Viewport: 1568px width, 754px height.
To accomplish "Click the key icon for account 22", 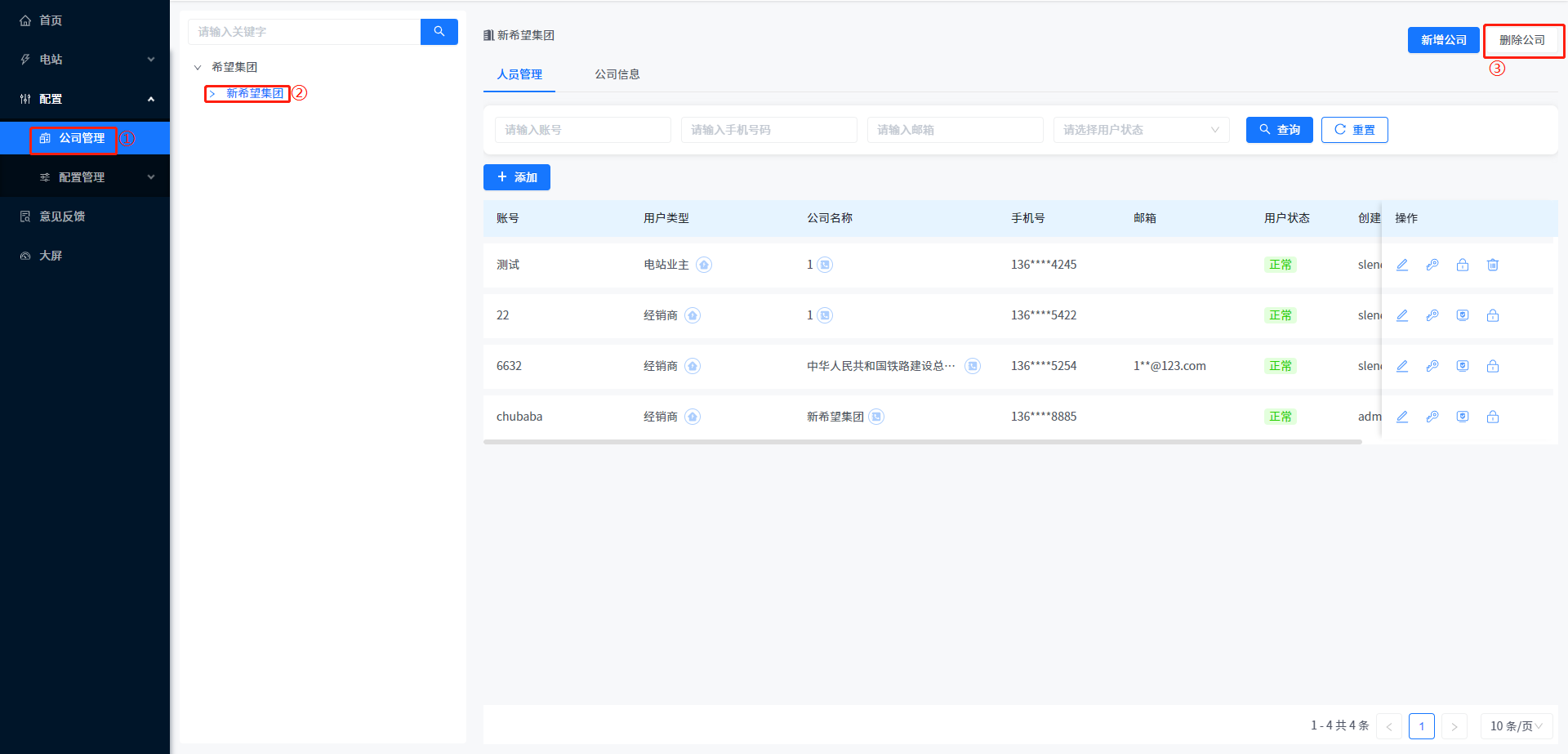I will [x=1432, y=315].
